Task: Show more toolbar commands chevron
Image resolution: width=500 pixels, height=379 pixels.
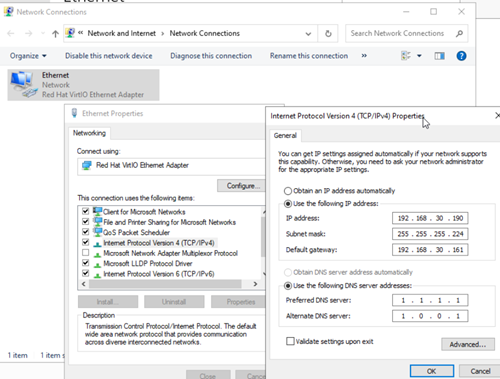Action: click(364, 56)
